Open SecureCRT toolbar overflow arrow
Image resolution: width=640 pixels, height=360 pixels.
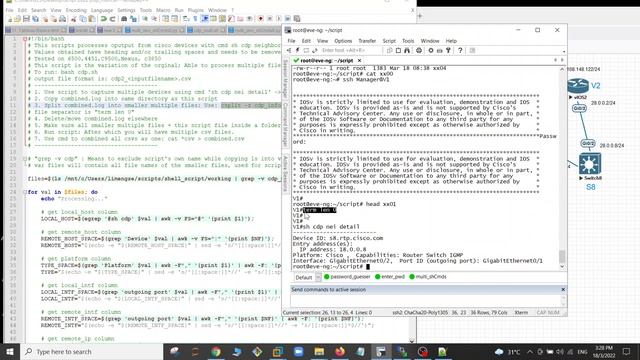[x=564, y=51]
